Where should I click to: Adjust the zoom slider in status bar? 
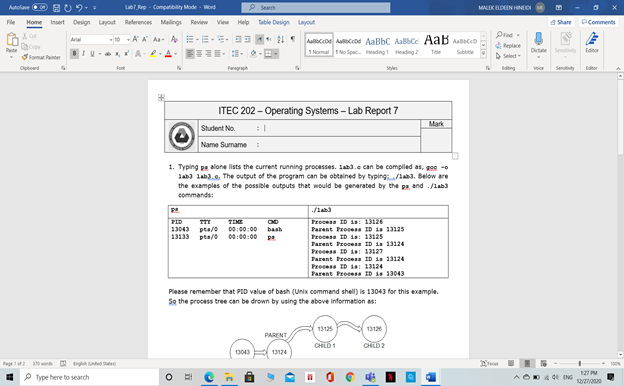pos(579,363)
